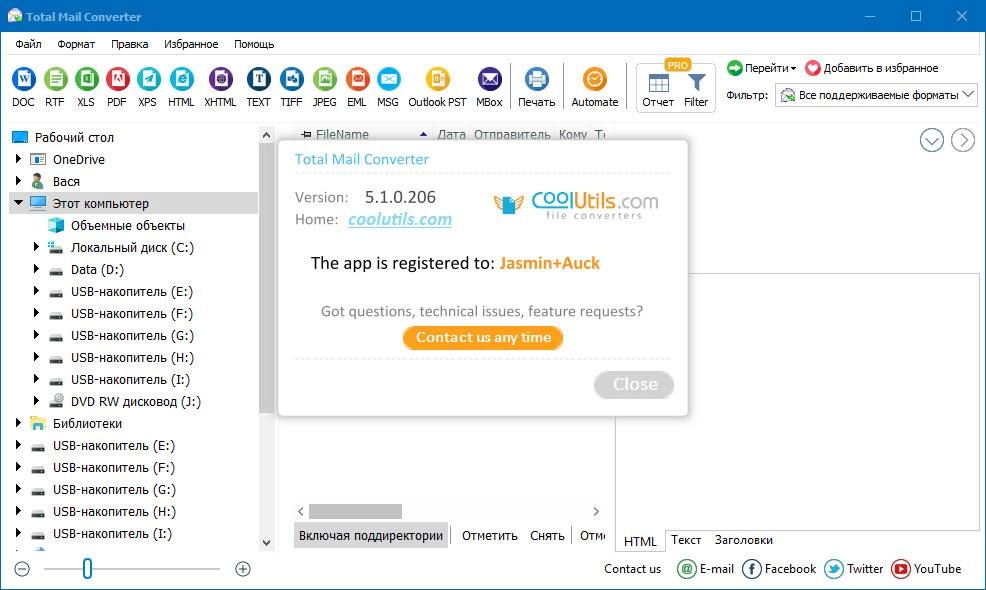Click Добавить в избранное heart button

[x=872, y=68]
